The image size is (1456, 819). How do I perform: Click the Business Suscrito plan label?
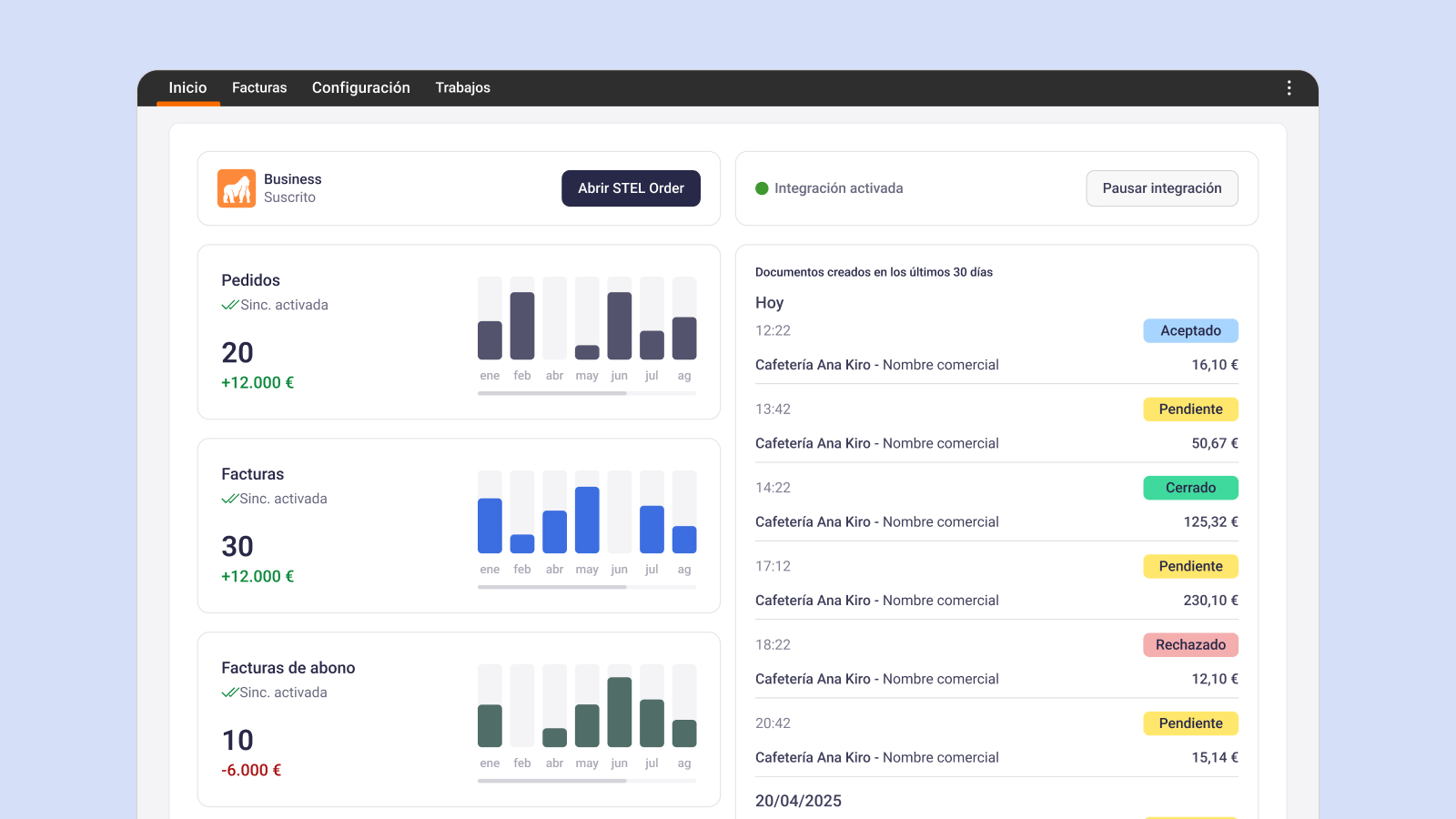click(292, 188)
